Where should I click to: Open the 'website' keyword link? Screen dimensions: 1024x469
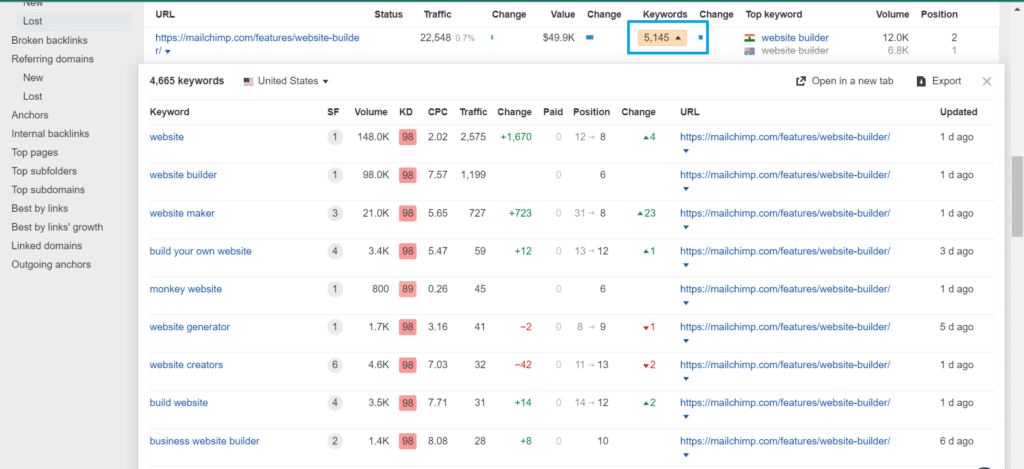(167, 137)
